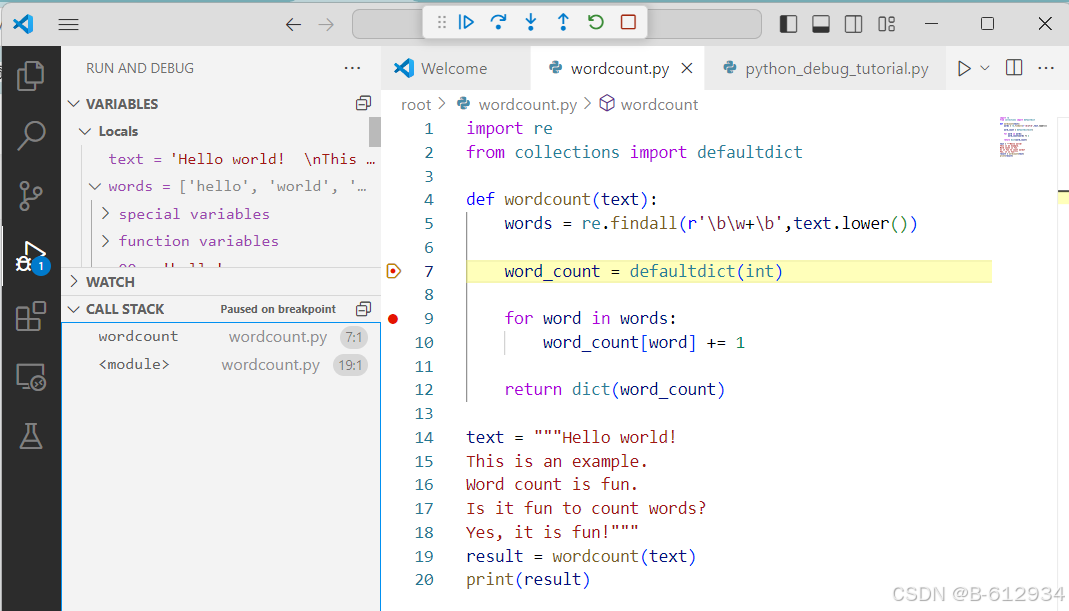Collapse all in the Call Stack section
This screenshot has height=611, width=1069.
click(363, 309)
